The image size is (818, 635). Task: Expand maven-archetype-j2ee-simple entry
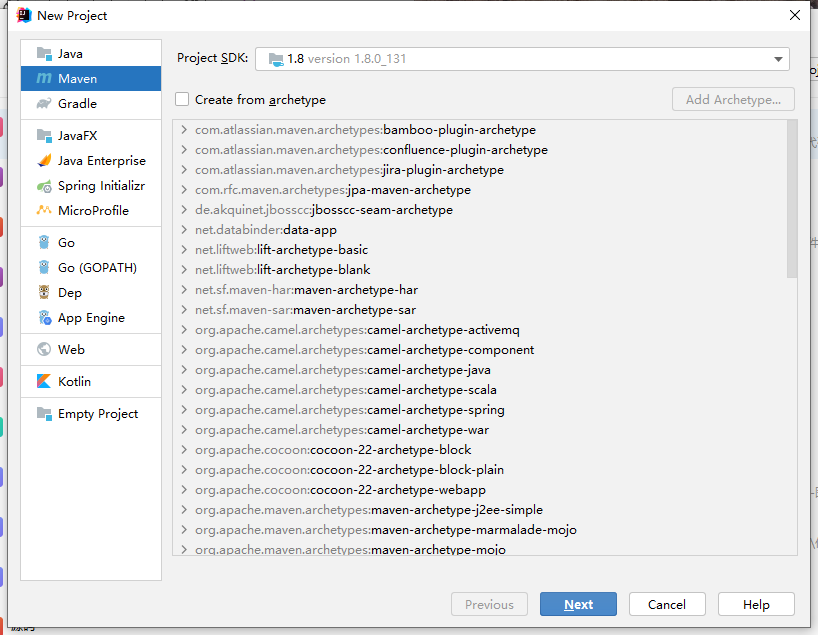click(x=185, y=510)
